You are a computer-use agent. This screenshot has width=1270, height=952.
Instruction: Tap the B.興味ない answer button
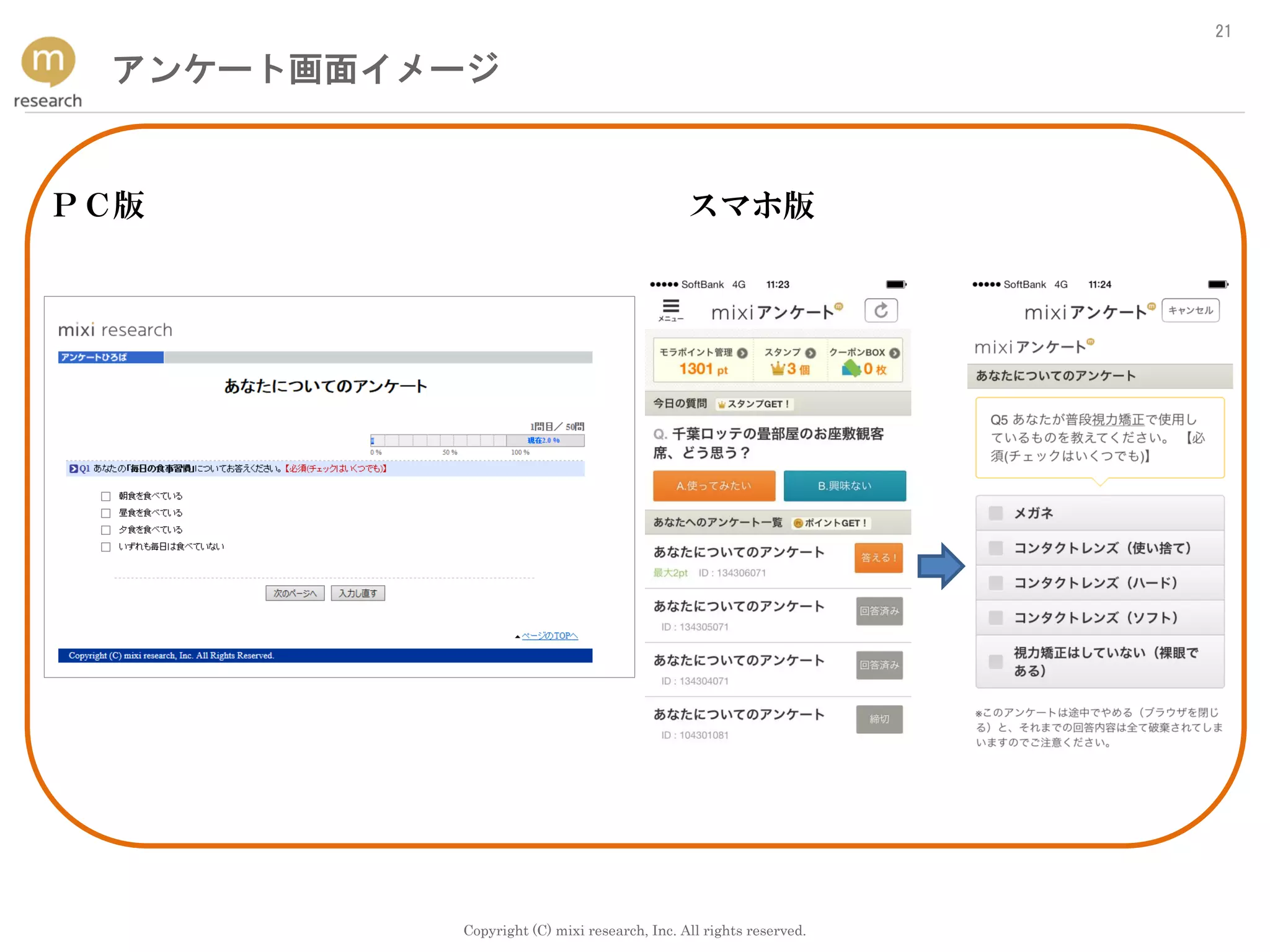tap(845, 486)
